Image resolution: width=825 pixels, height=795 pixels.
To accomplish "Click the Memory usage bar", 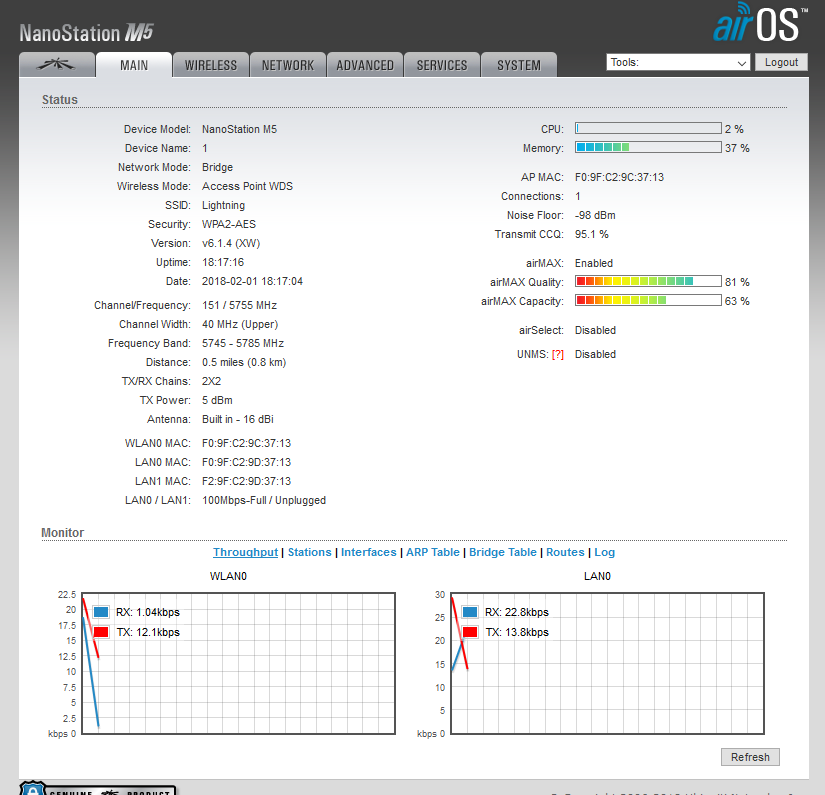I will [x=648, y=147].
